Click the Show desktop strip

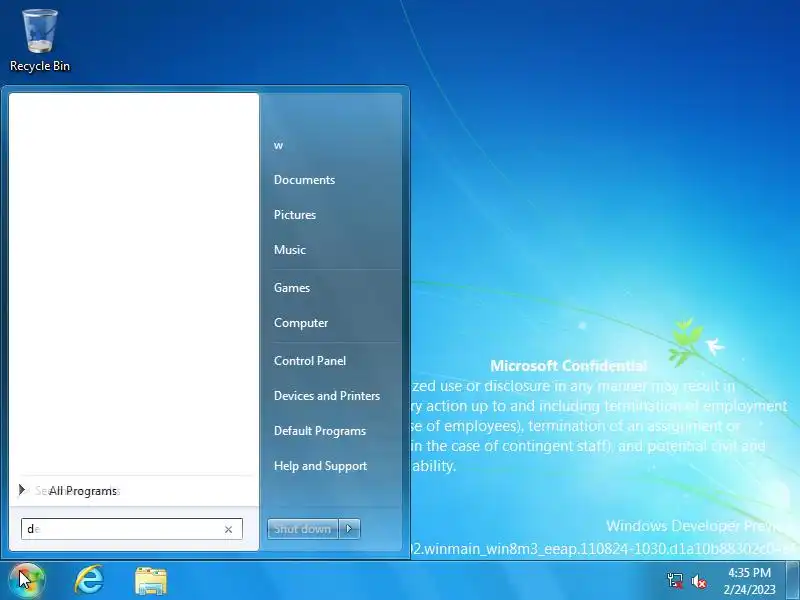[x=792, y=580]
